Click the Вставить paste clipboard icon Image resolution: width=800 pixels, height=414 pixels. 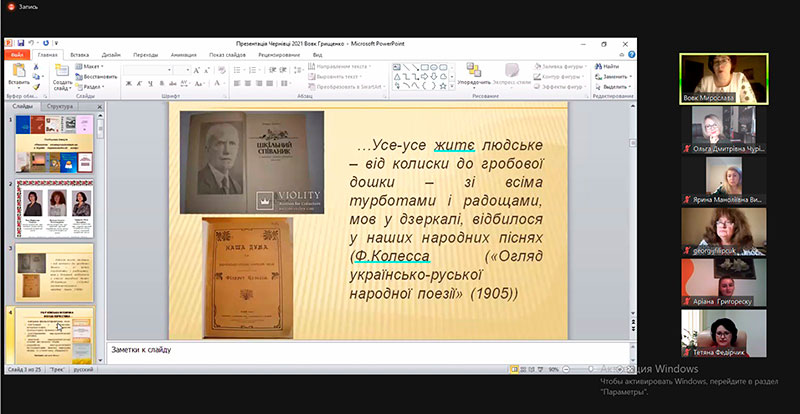coord(19,70)
